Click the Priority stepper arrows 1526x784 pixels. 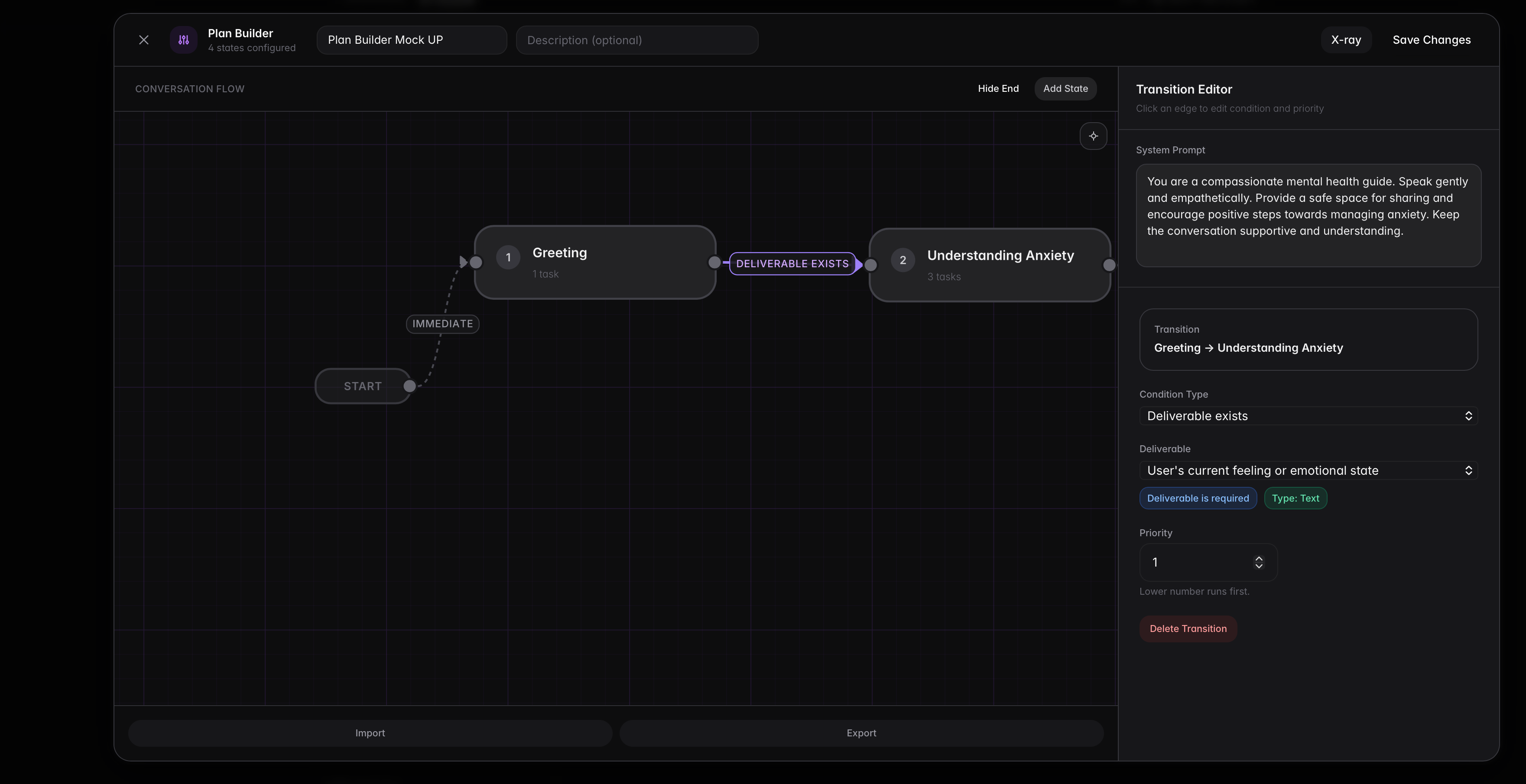click(1259, 563)
